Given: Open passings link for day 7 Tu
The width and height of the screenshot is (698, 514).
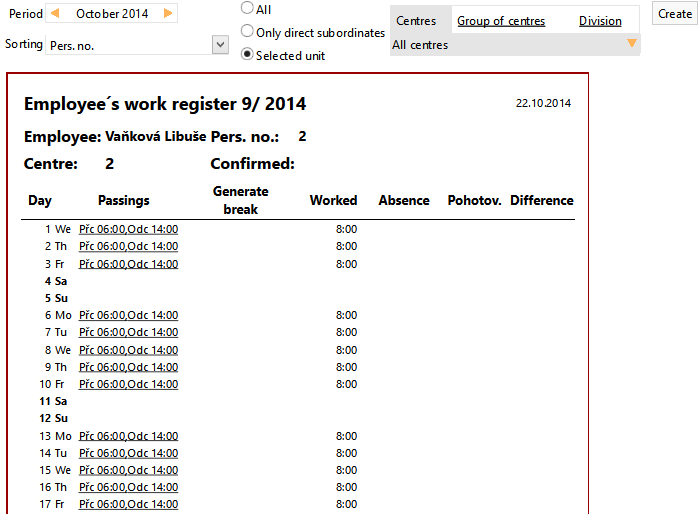Looking at the screenshot, I should point(129,332).
